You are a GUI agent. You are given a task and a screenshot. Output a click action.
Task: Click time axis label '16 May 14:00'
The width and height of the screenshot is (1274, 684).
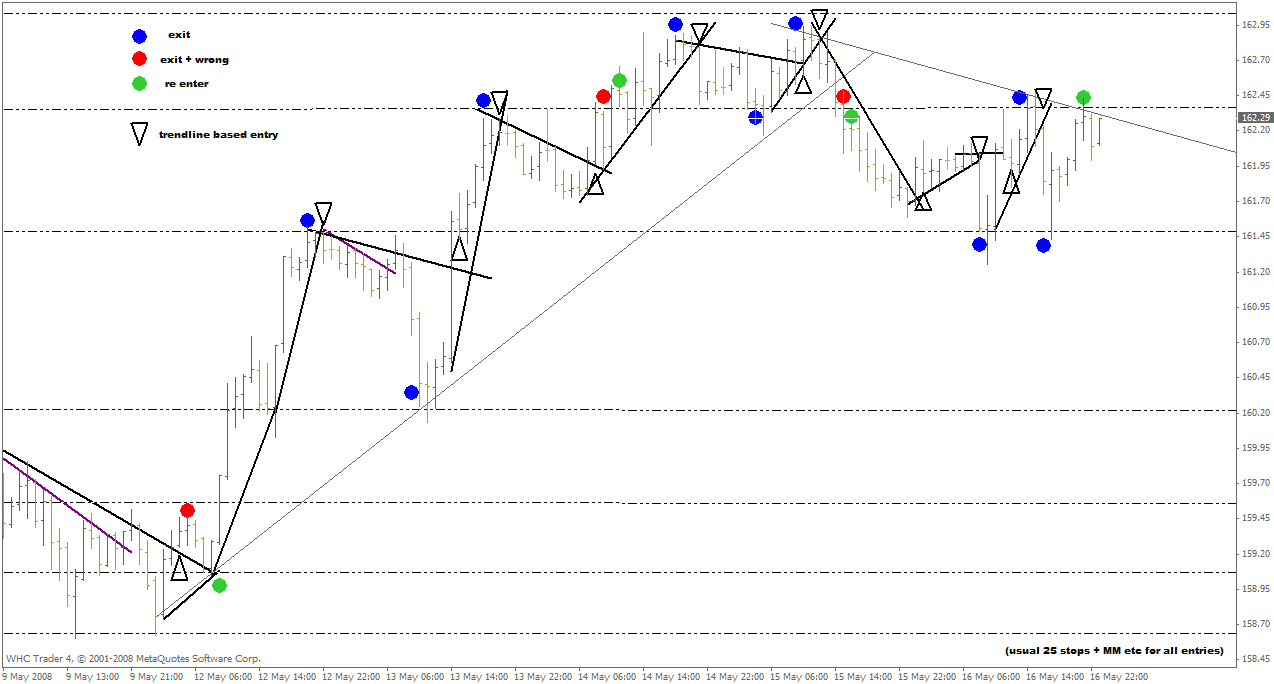coord(1055,676)
